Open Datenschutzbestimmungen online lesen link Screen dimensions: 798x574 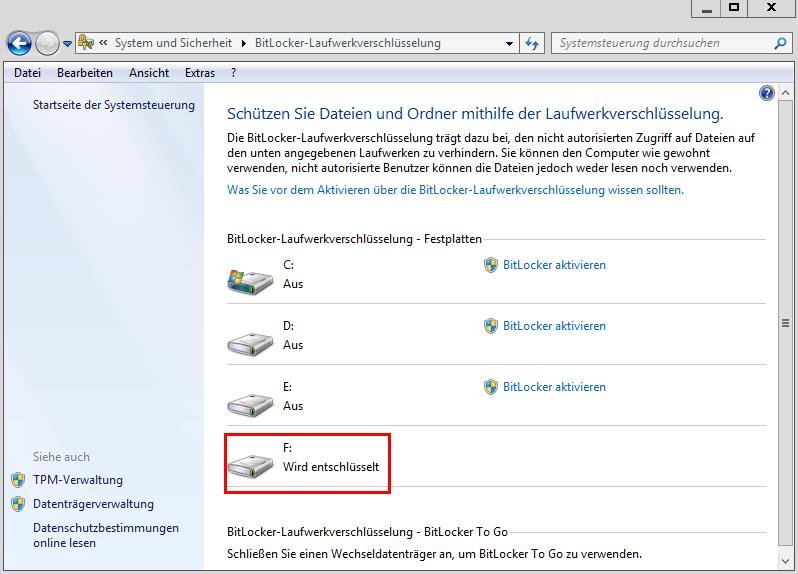pyautogui.click(x=106, y=535)
